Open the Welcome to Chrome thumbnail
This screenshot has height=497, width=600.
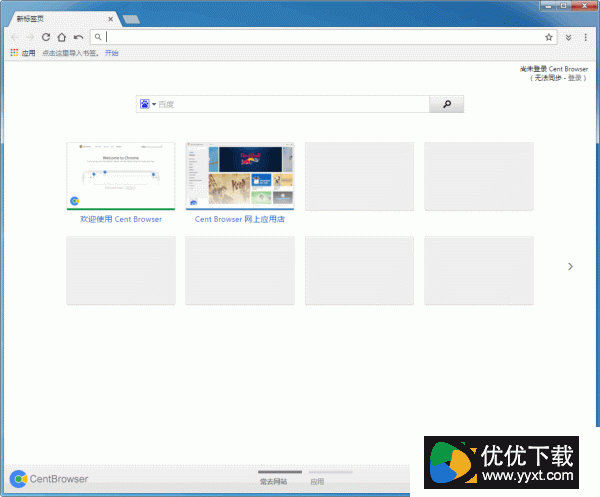click(x=121, y=176)
